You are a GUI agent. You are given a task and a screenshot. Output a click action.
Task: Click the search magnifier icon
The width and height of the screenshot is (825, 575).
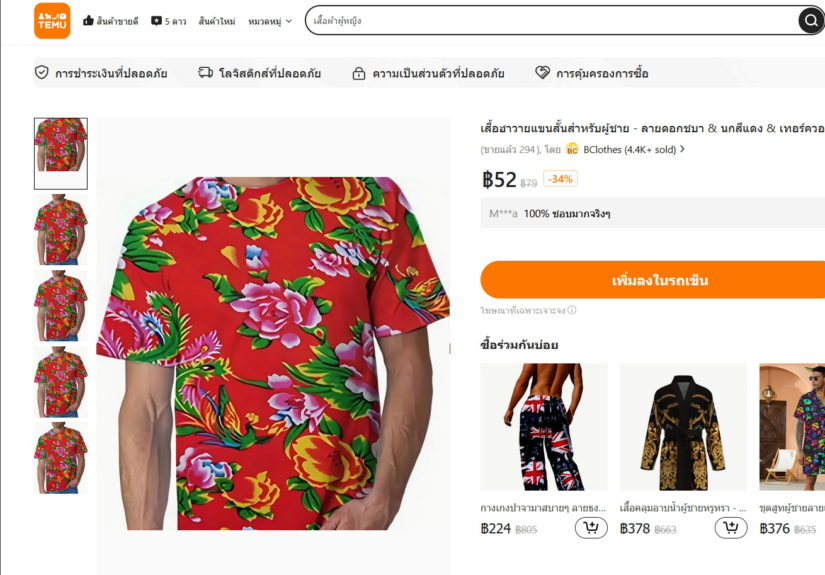click(810, 21)
